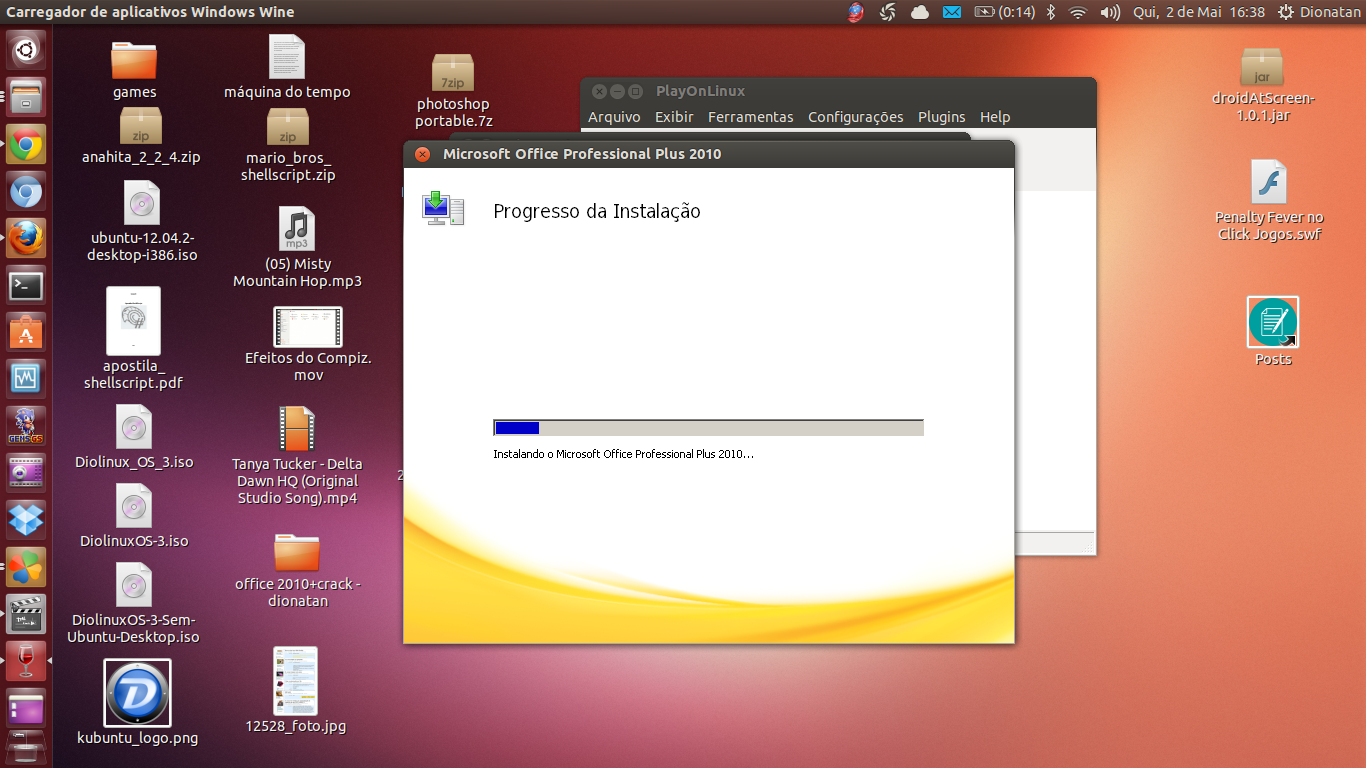The image size is (1366, 768).
Task: Click the red globe tray indicator
Action: point(856,12)
